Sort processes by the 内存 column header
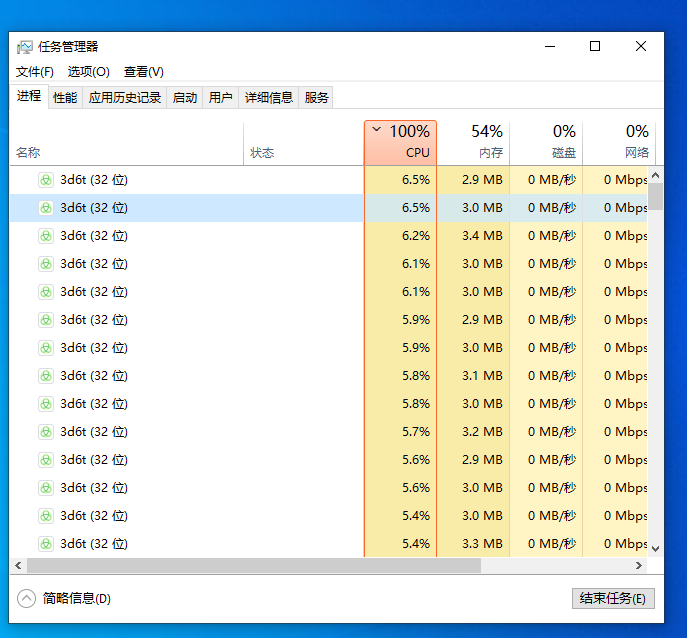Viewport: 687px width, 638px height. tap(490, 153)
